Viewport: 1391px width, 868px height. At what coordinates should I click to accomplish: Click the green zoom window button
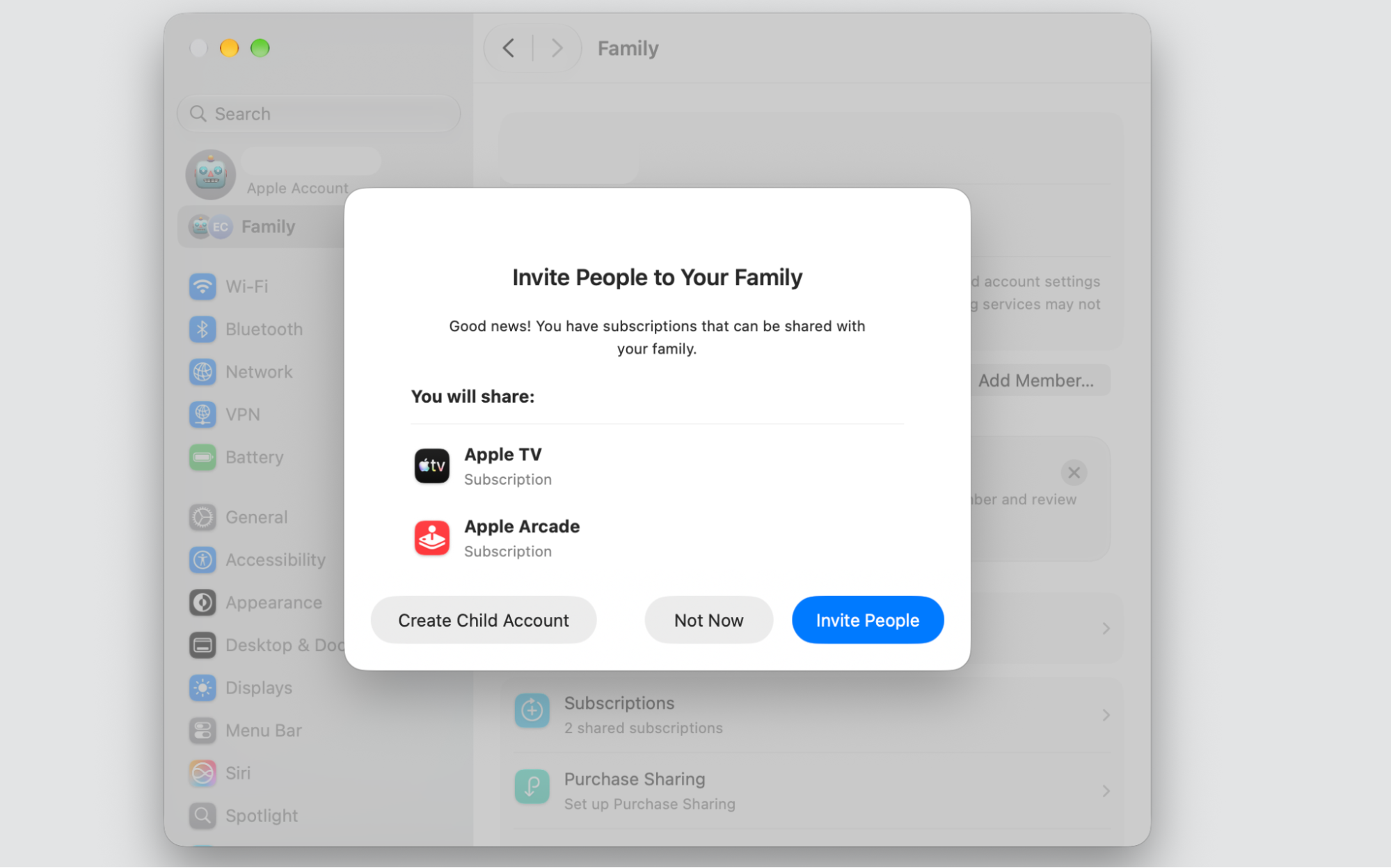coord(260,48)
